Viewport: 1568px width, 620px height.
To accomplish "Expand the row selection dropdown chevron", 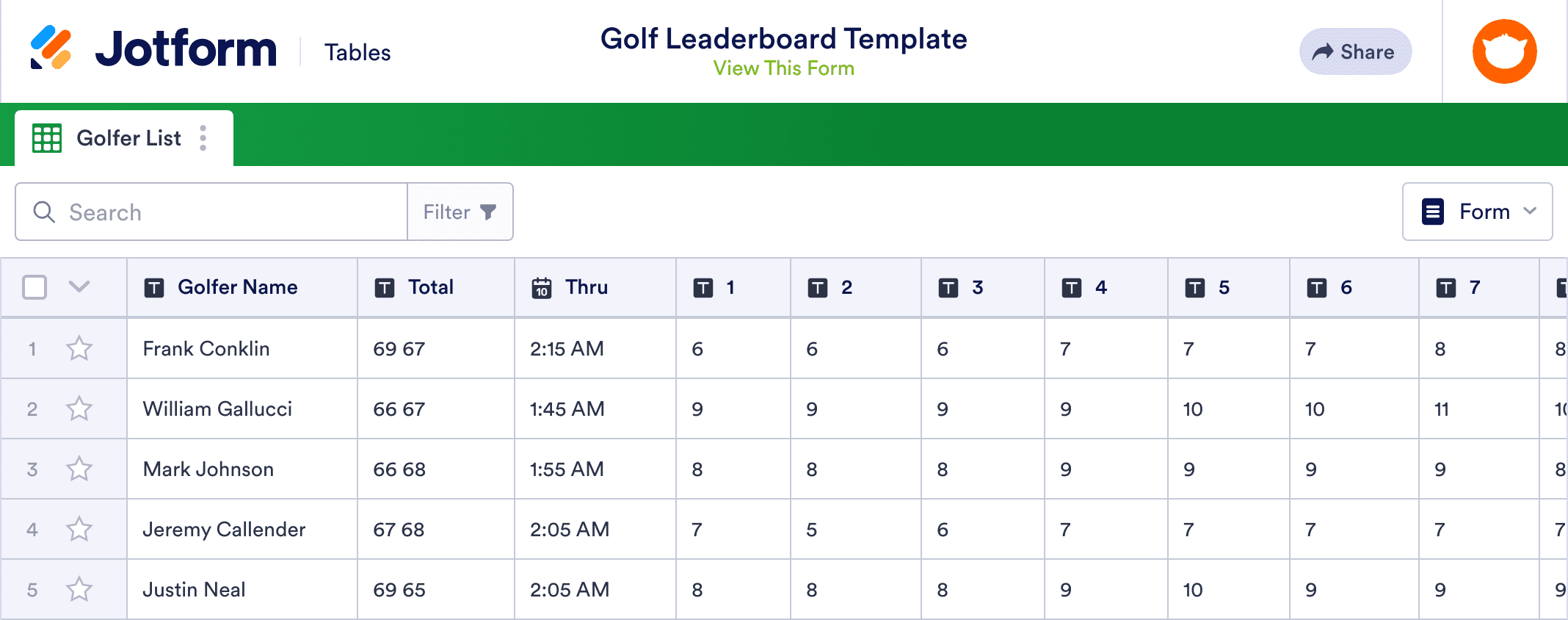I will coord(79,286).
